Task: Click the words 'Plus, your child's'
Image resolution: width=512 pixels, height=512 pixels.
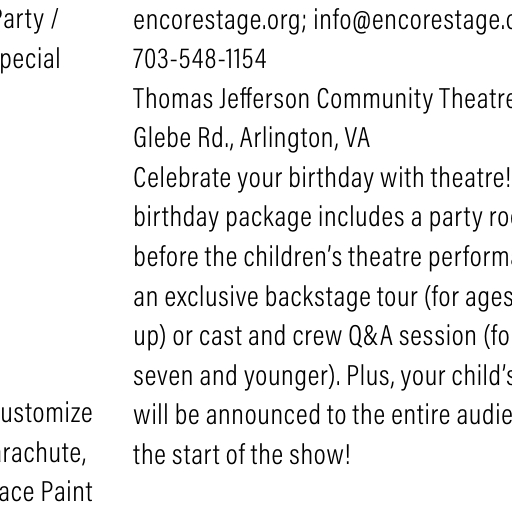Action: [429, 376]
